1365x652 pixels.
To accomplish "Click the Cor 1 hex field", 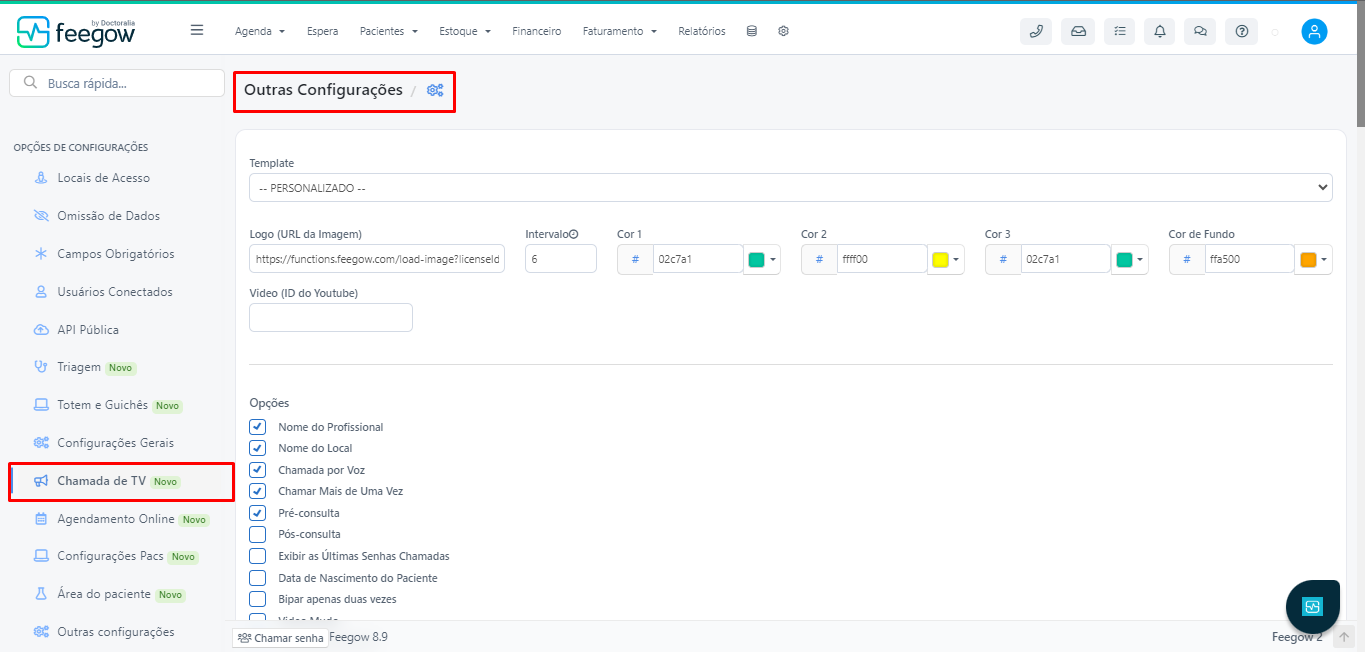I will (698, 260).
